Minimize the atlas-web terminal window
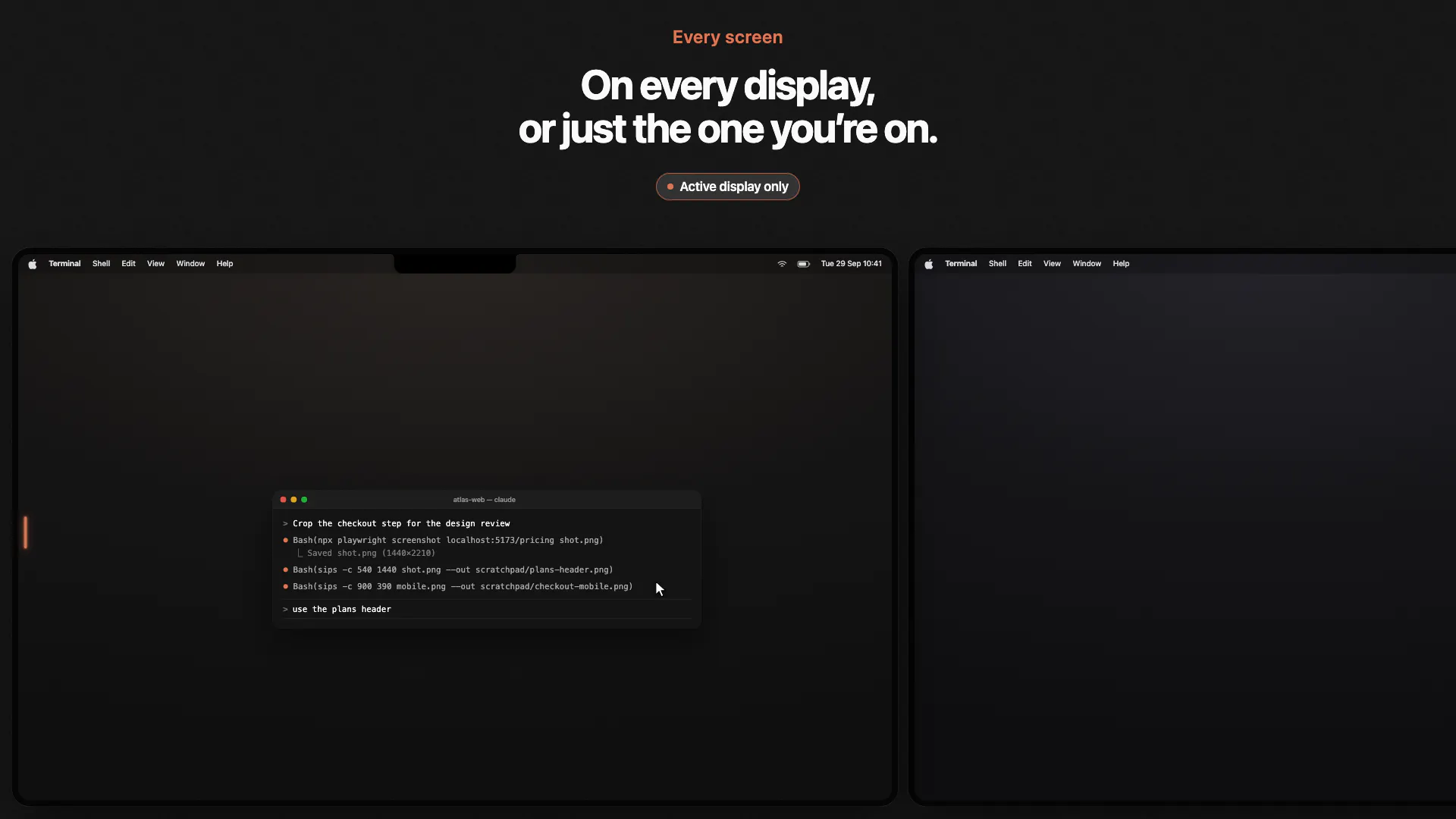Screen dimensions: 1456x819 293,500
